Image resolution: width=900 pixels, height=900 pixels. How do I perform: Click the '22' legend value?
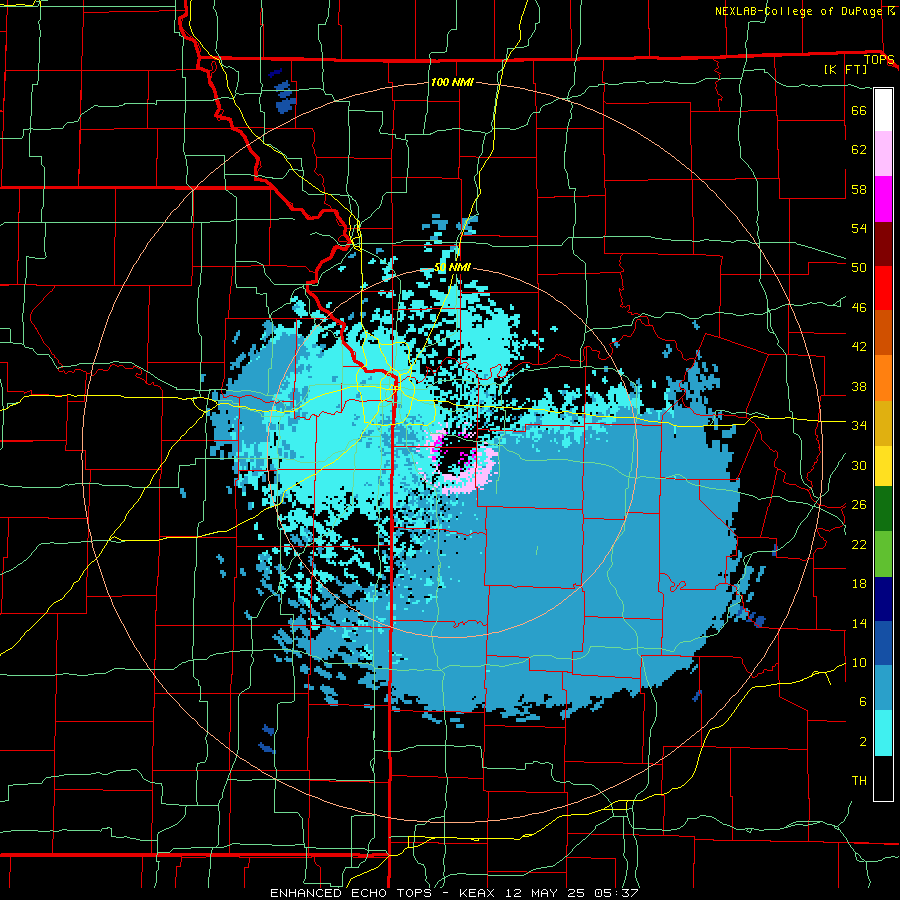[x=859, y=545]
